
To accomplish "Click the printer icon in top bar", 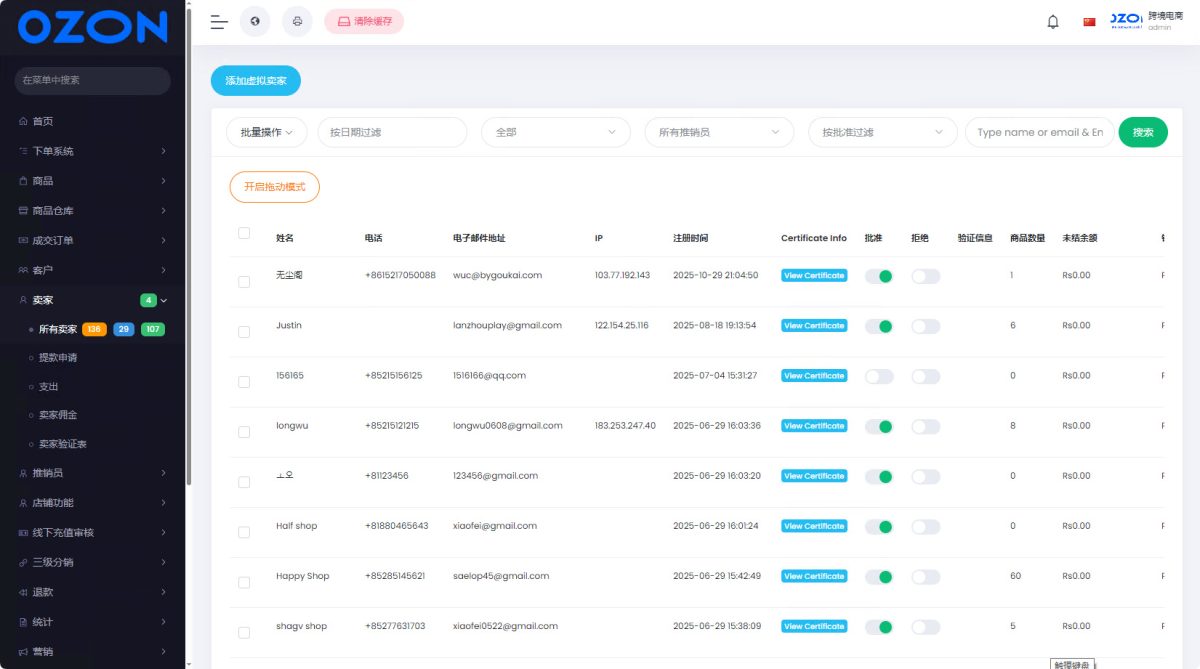I will point(297,21).
